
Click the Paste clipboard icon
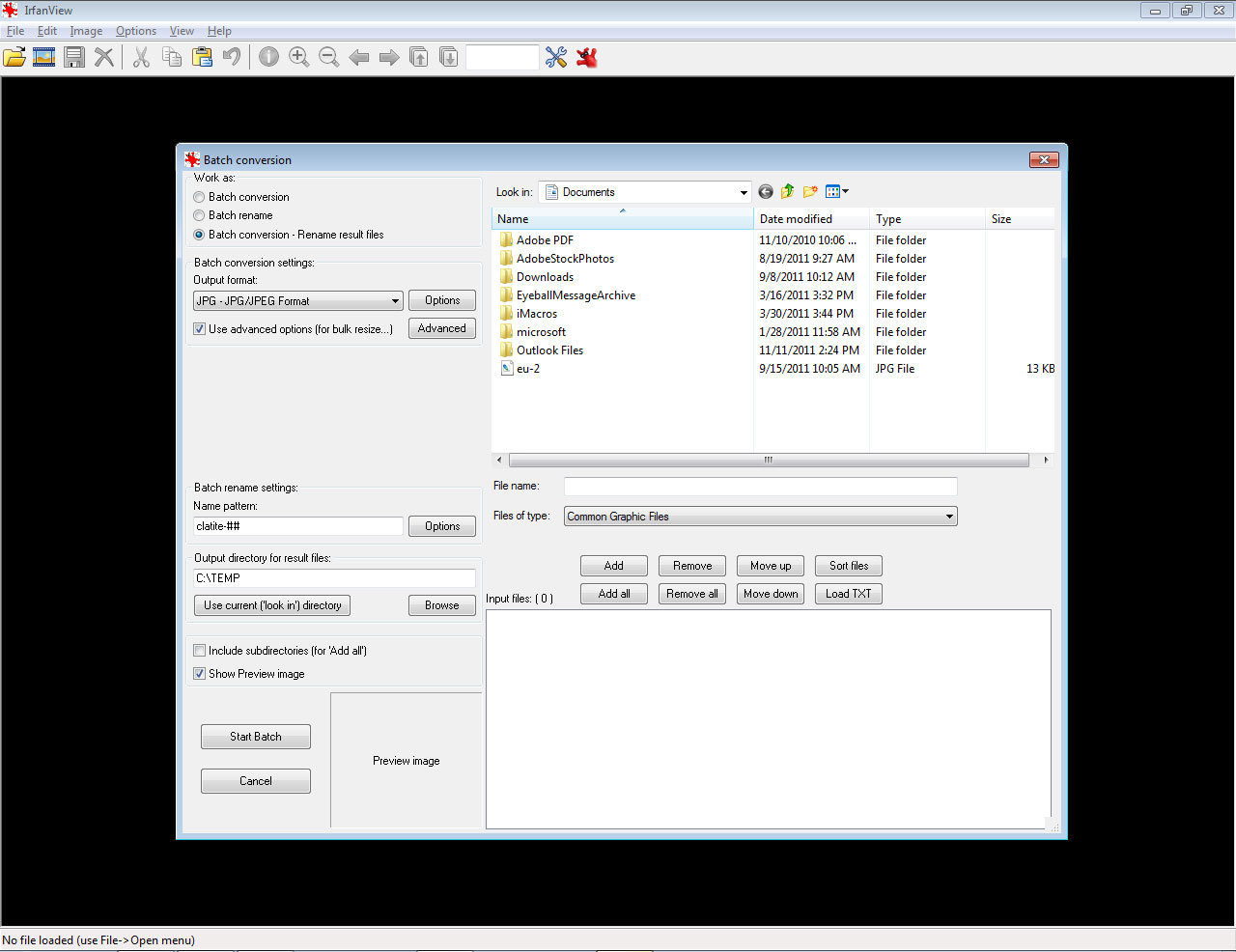point(202,57)
